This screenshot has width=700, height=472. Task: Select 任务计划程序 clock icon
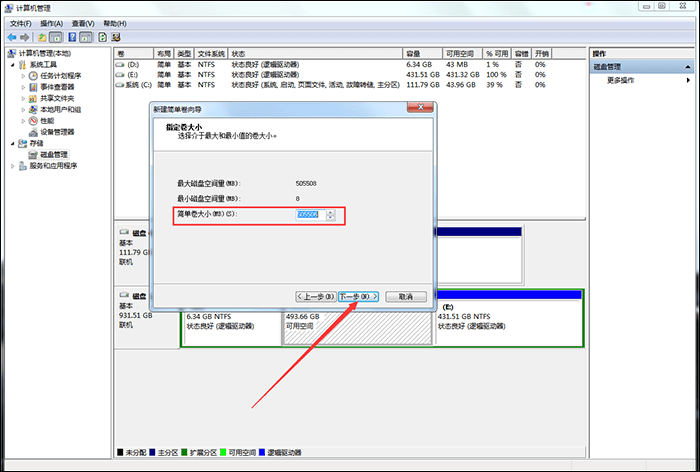[33, 76]
